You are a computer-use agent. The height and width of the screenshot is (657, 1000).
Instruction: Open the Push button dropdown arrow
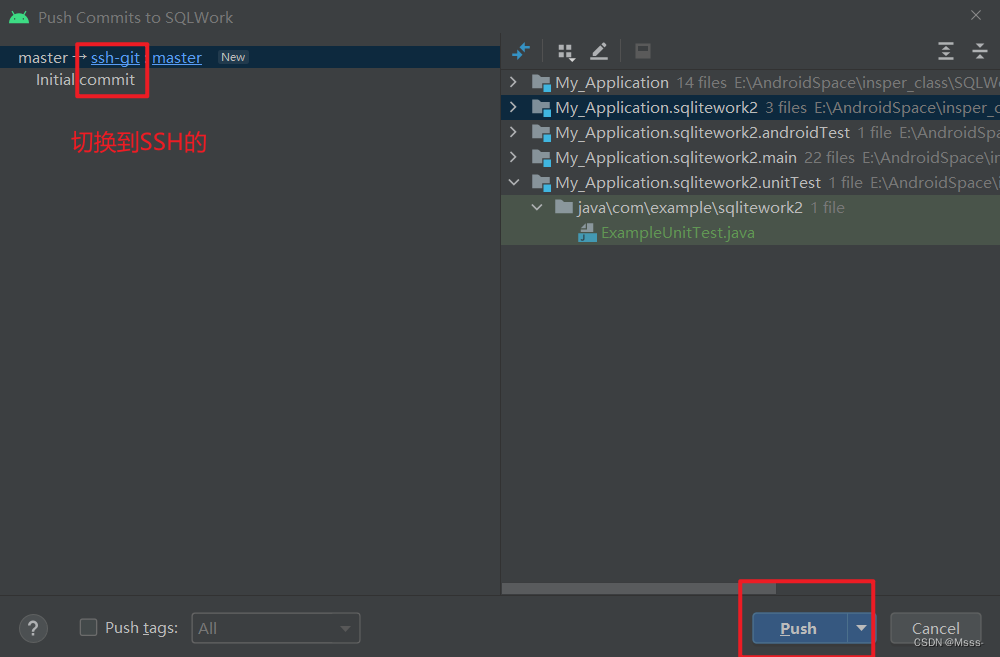(x=861, y=628)
